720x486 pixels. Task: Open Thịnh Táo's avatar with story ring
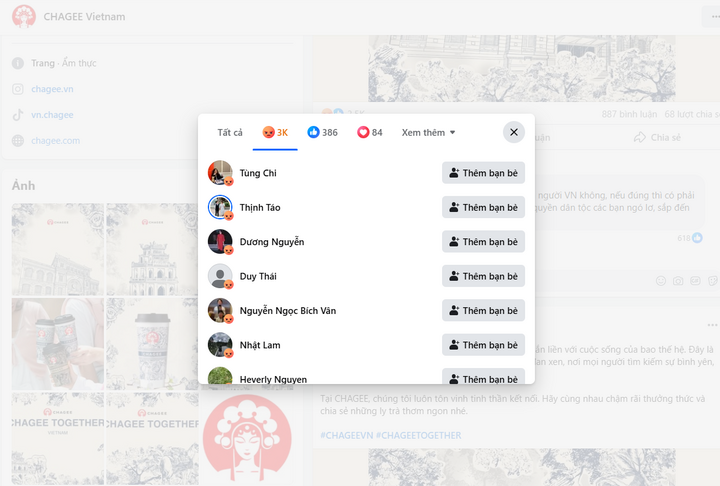[220, 207]
